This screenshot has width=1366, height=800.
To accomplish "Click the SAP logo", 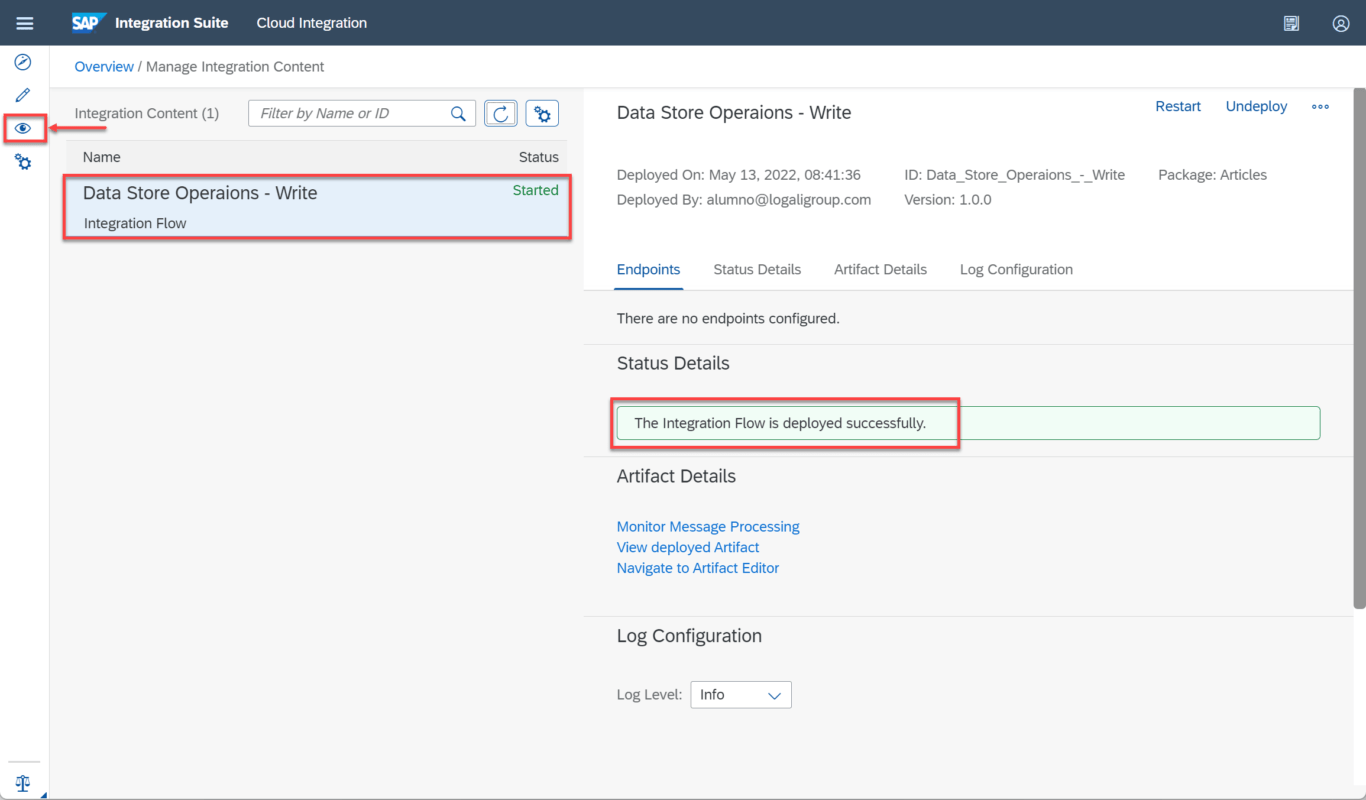I will tap(89, 22).
